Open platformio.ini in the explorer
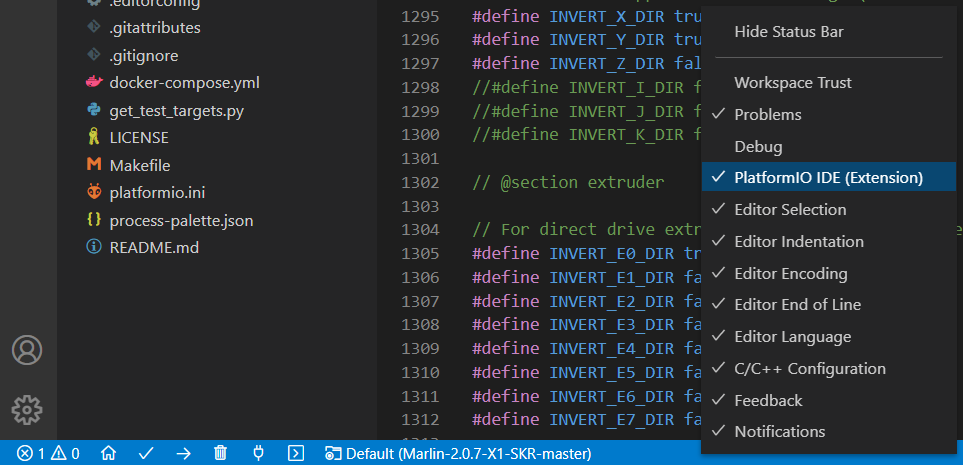 click(x=157, y=191)
